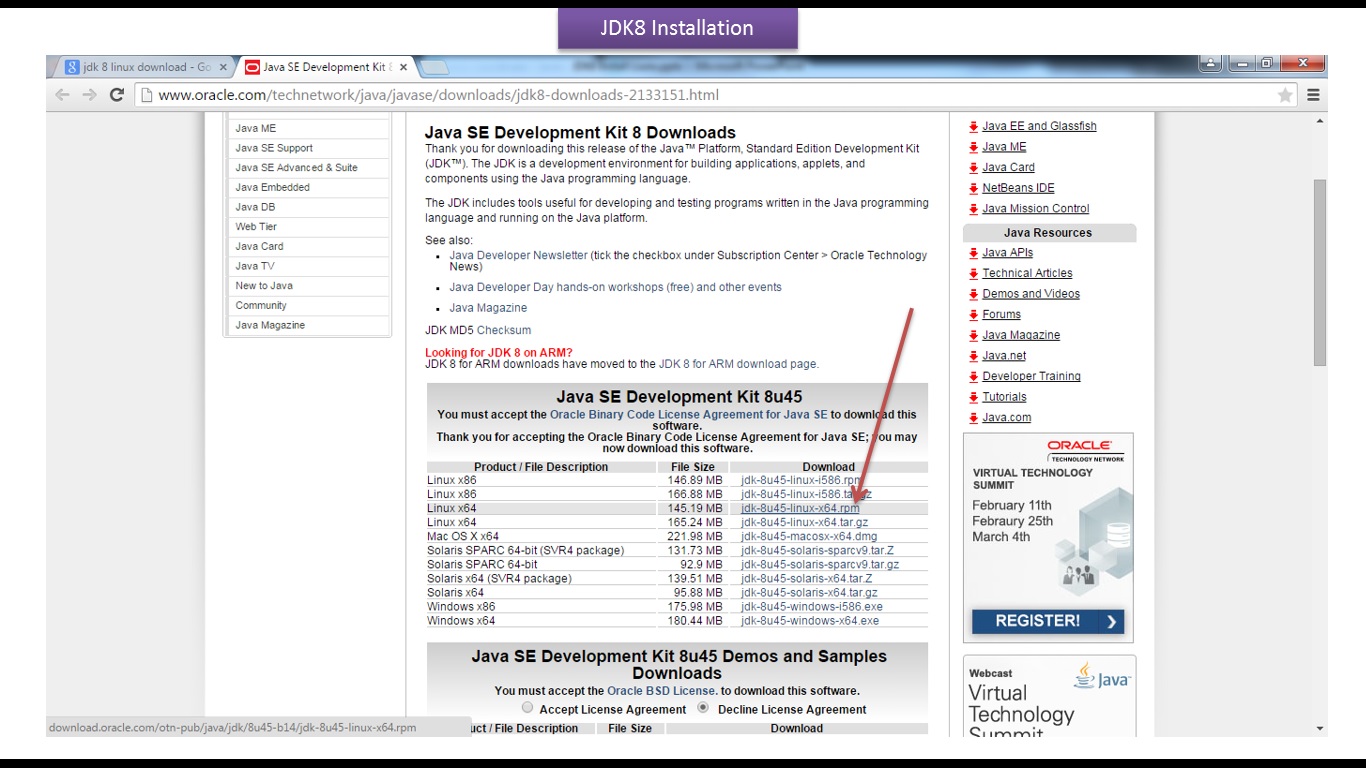Click the REGISTER! button

coord(1048,621)
